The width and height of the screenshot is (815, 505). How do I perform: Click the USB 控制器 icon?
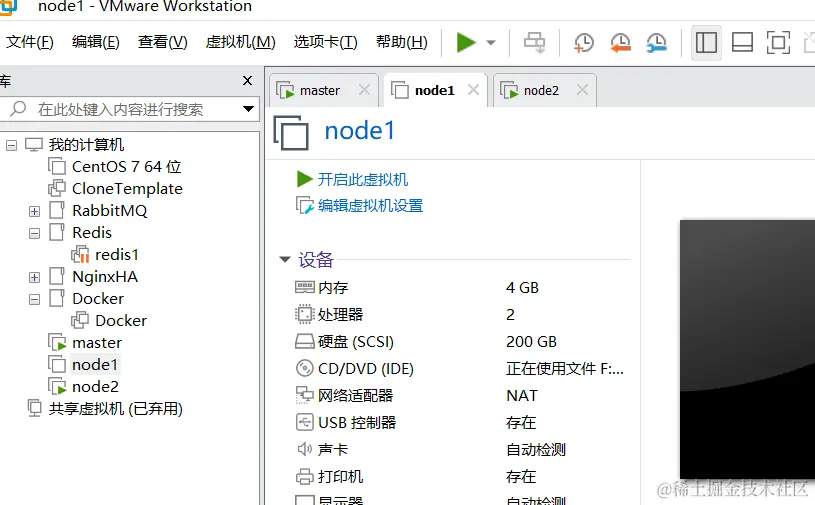click(x=305, y=422)
